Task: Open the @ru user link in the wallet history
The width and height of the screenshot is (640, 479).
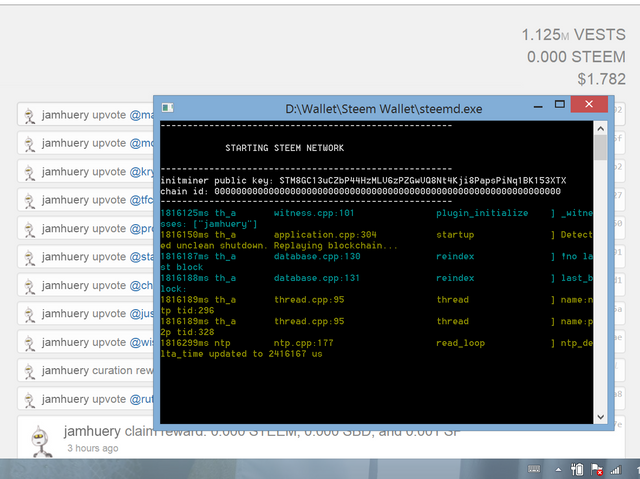Action: [141, 399]
